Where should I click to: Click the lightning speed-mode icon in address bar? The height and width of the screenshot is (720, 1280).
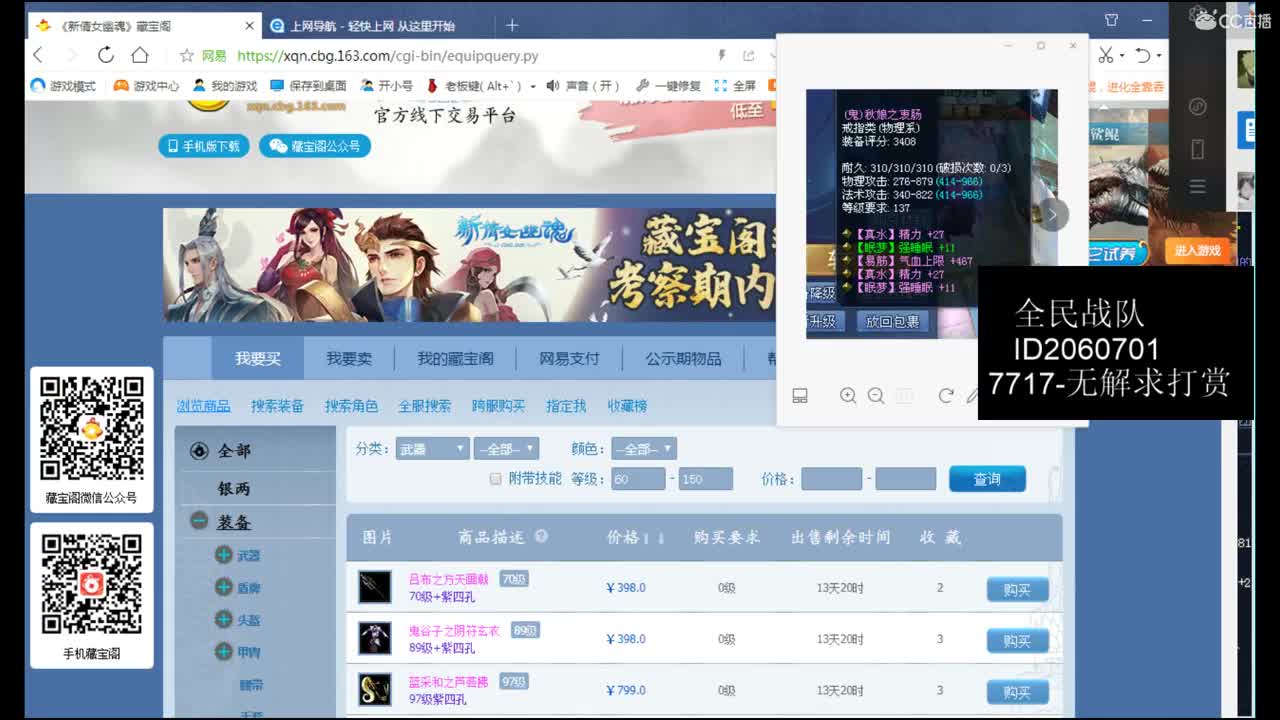point(722,55)
